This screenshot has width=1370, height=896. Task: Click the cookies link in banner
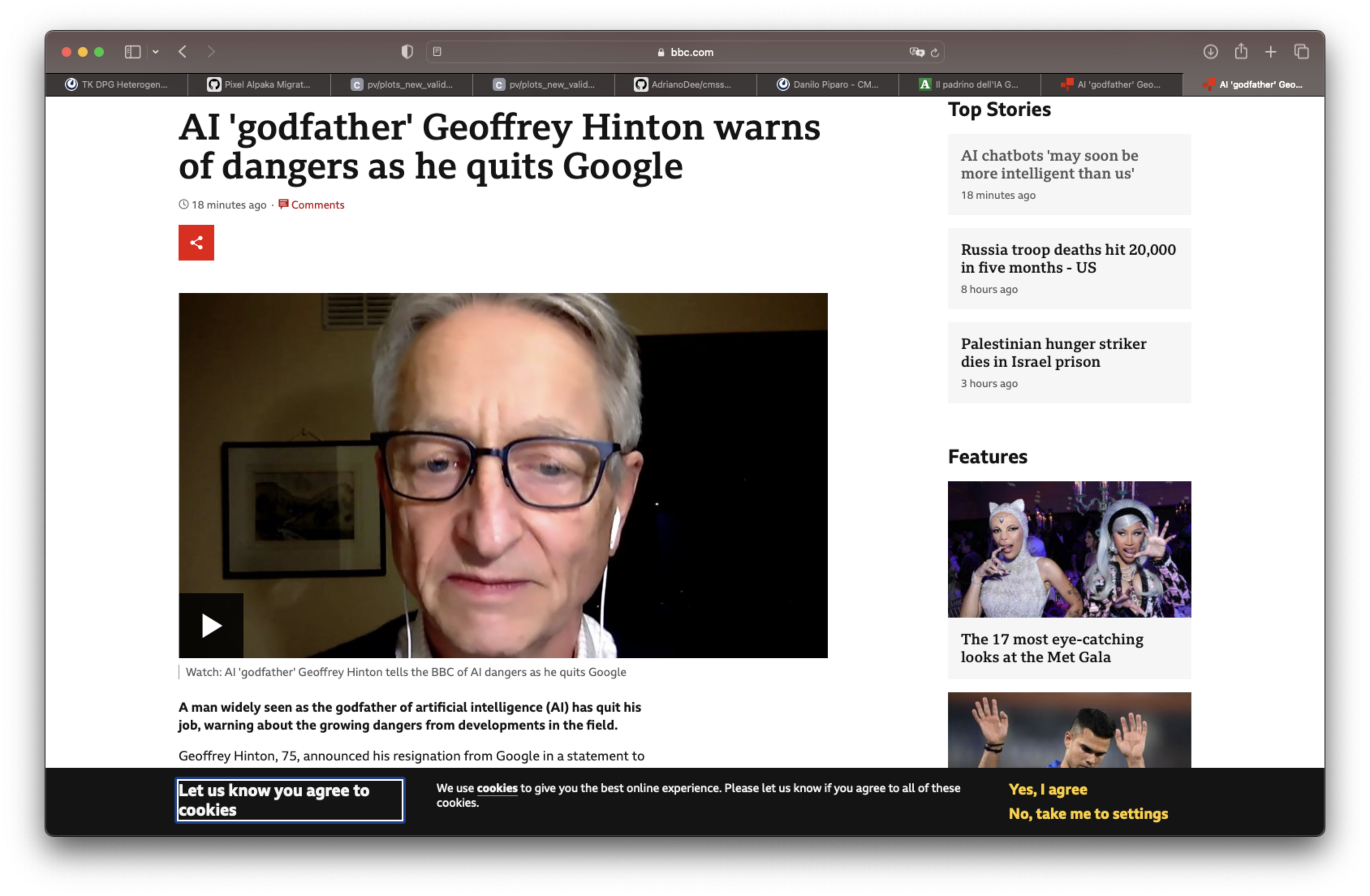[497, 788]
